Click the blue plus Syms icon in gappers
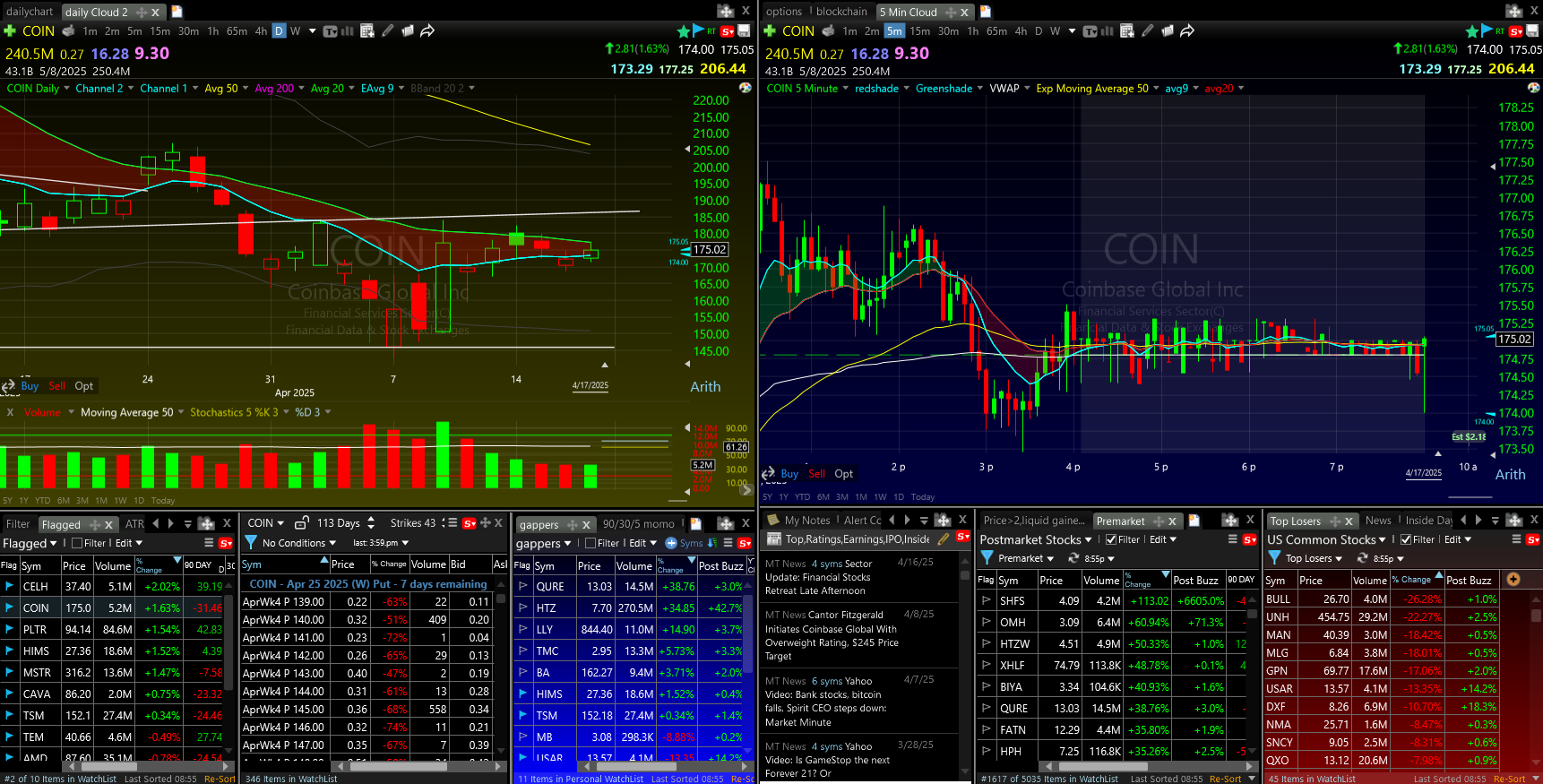Viewport: 1543px width, 784px height. point(671,543)
